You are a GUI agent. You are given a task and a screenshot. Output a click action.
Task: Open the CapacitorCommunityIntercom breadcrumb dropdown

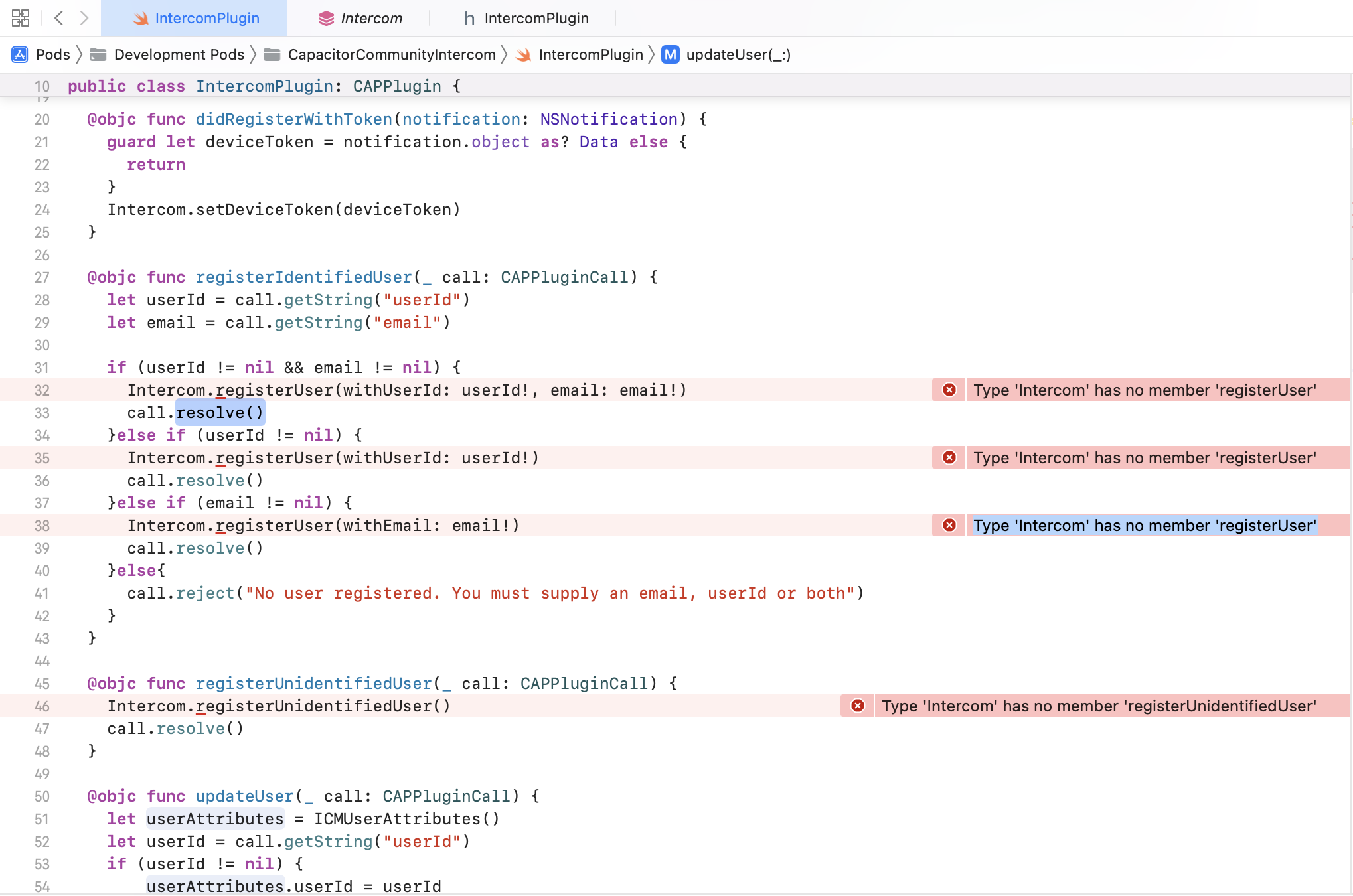[392, 54]
